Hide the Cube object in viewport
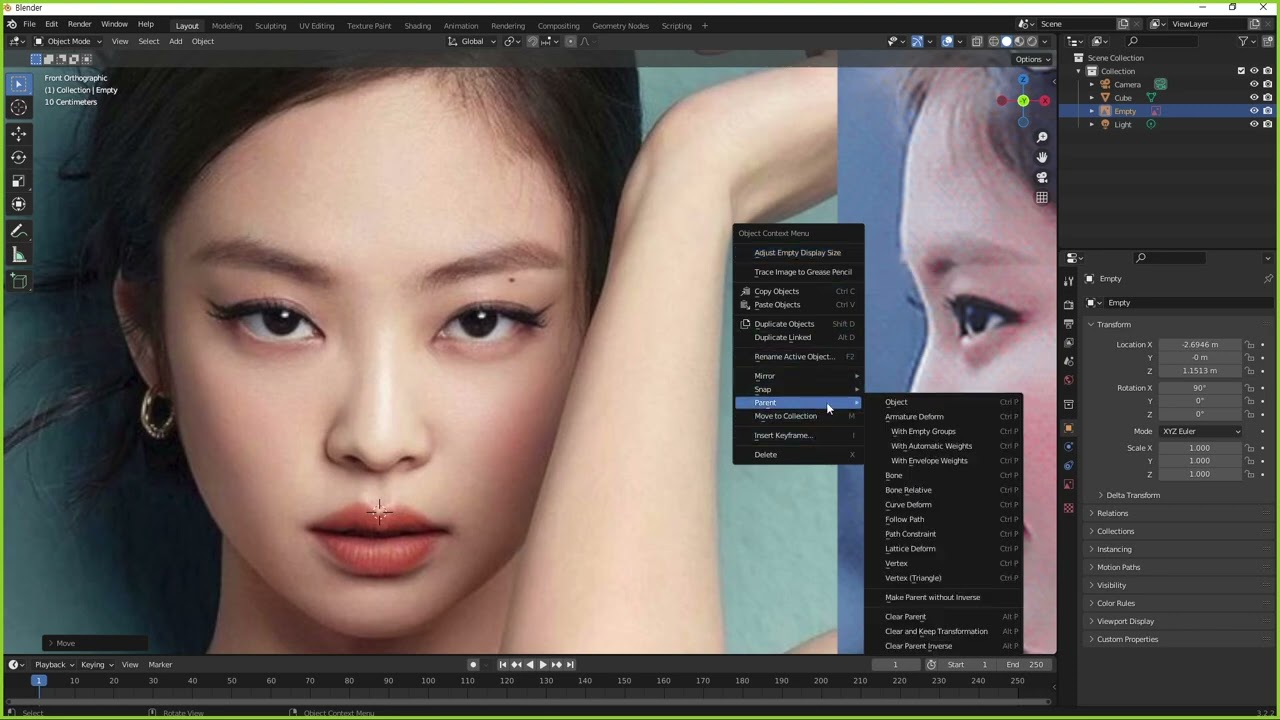Viewport: 1280px width, 720px height. (1254, 98)
